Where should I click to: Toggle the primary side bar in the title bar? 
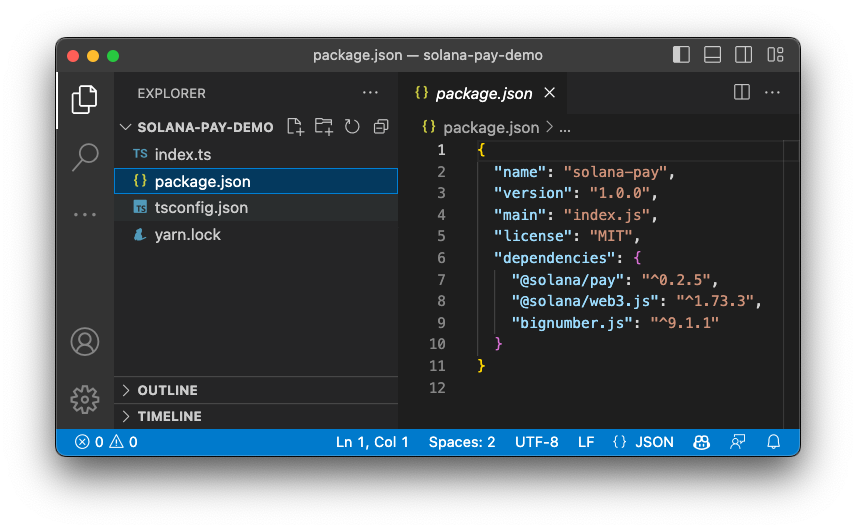681,55
